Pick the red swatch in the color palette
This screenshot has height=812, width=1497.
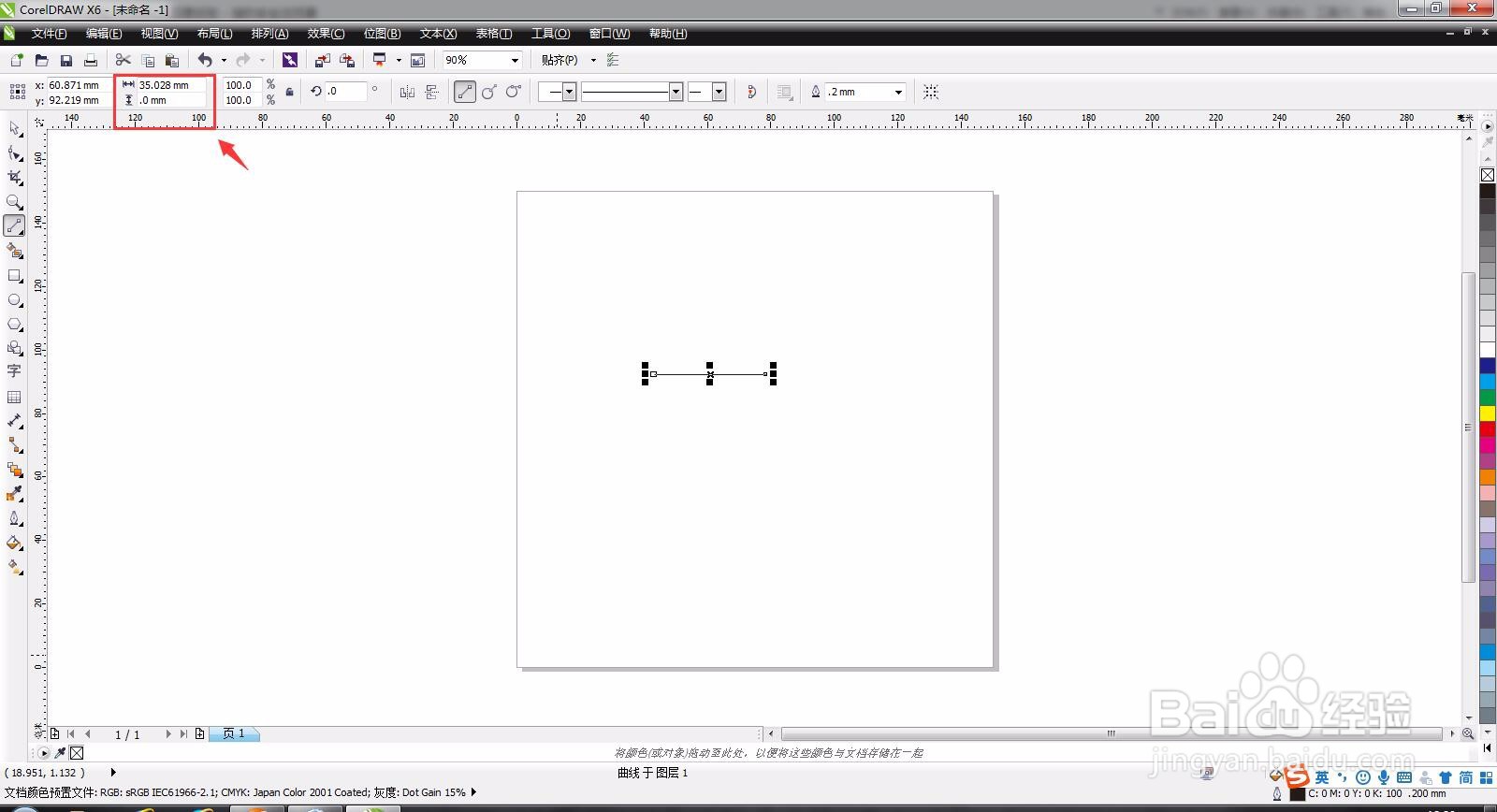tap(1488, 429)
